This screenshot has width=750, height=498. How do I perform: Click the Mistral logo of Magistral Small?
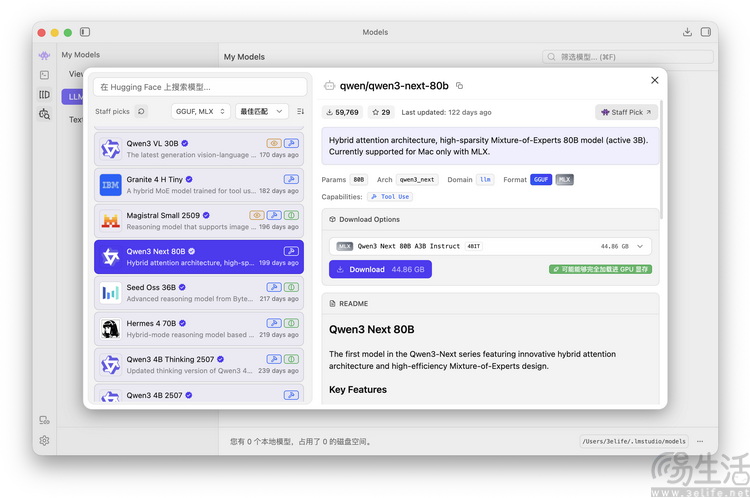pyautogui.click(x=110, y=221)
